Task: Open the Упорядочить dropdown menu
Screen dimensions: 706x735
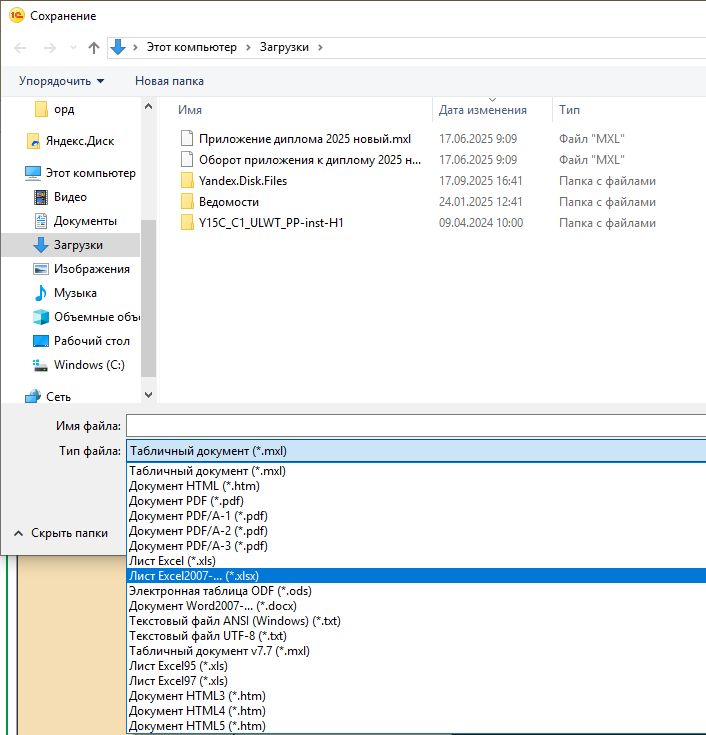Action: (61, 80)
